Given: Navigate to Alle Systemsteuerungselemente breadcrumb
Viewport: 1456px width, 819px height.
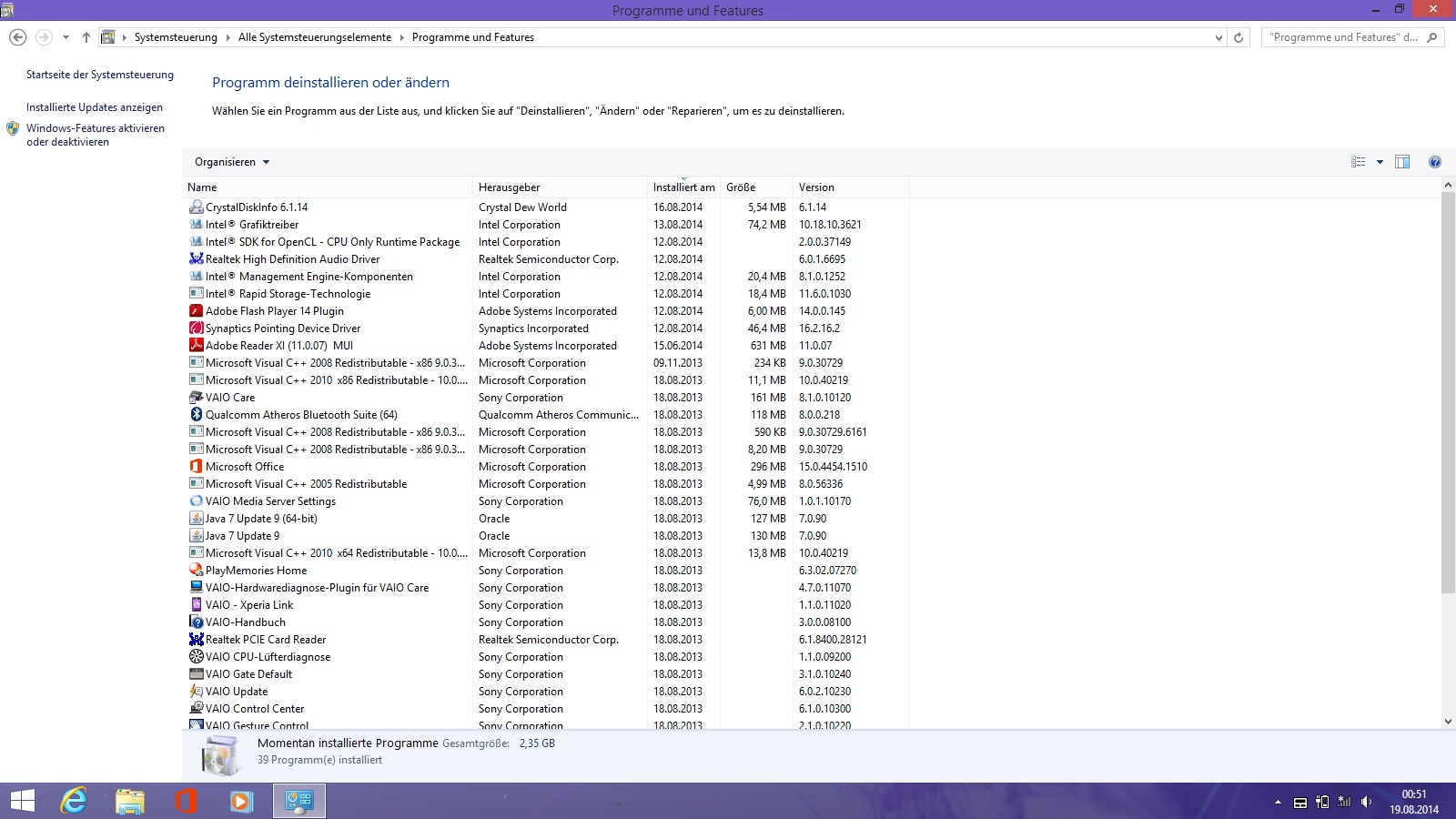Looking at the screenshot, I should [315, 37].
